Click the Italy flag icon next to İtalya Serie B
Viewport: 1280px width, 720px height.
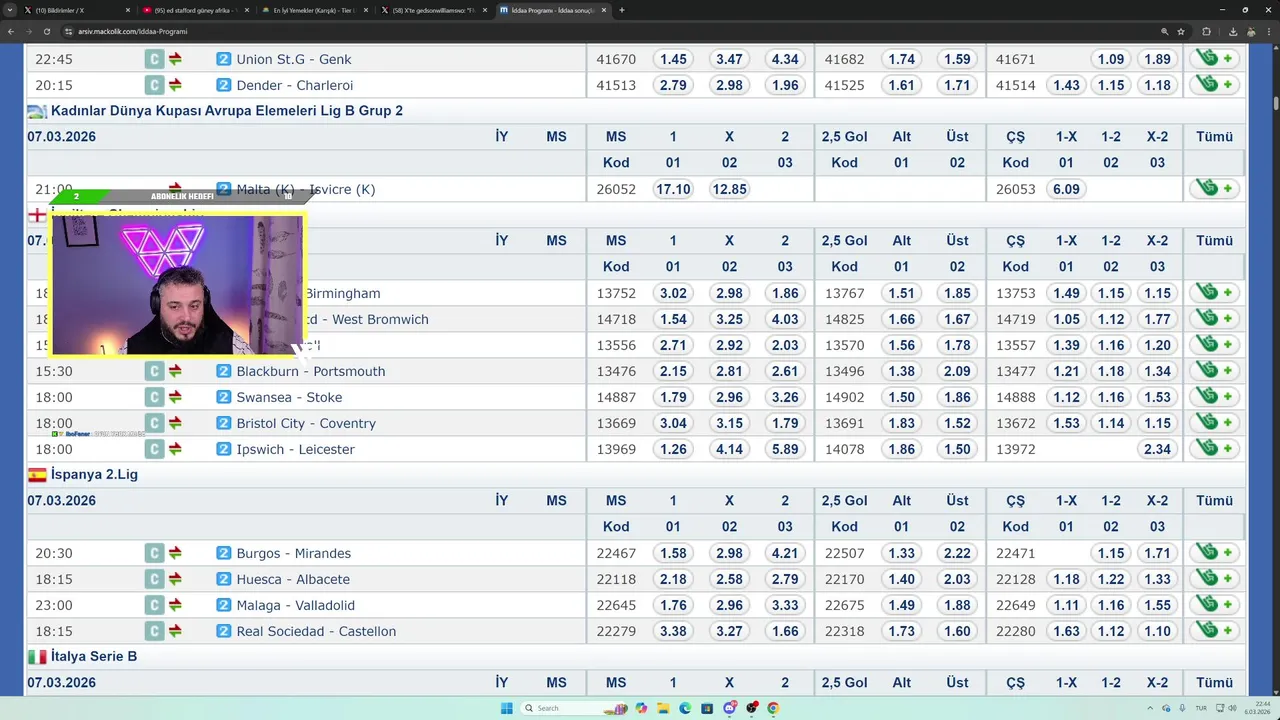37,657
